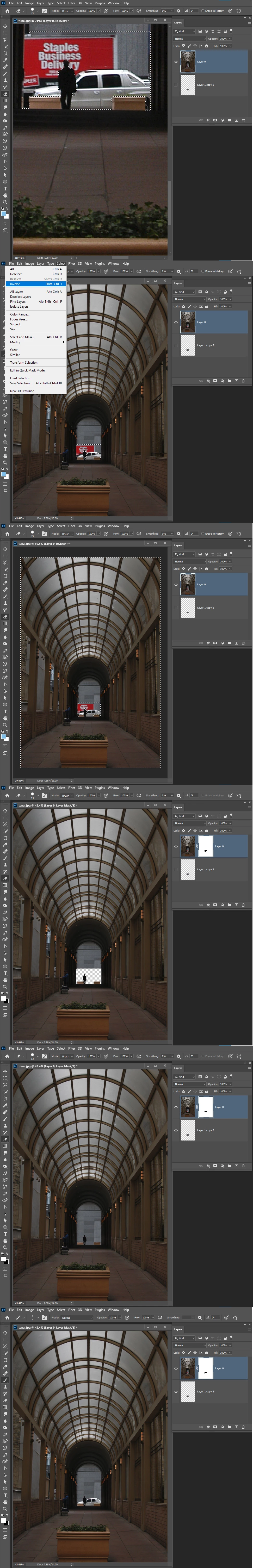
Task: Choose Color Range... in the open Select menu
Action: click(x=36, y=315)
